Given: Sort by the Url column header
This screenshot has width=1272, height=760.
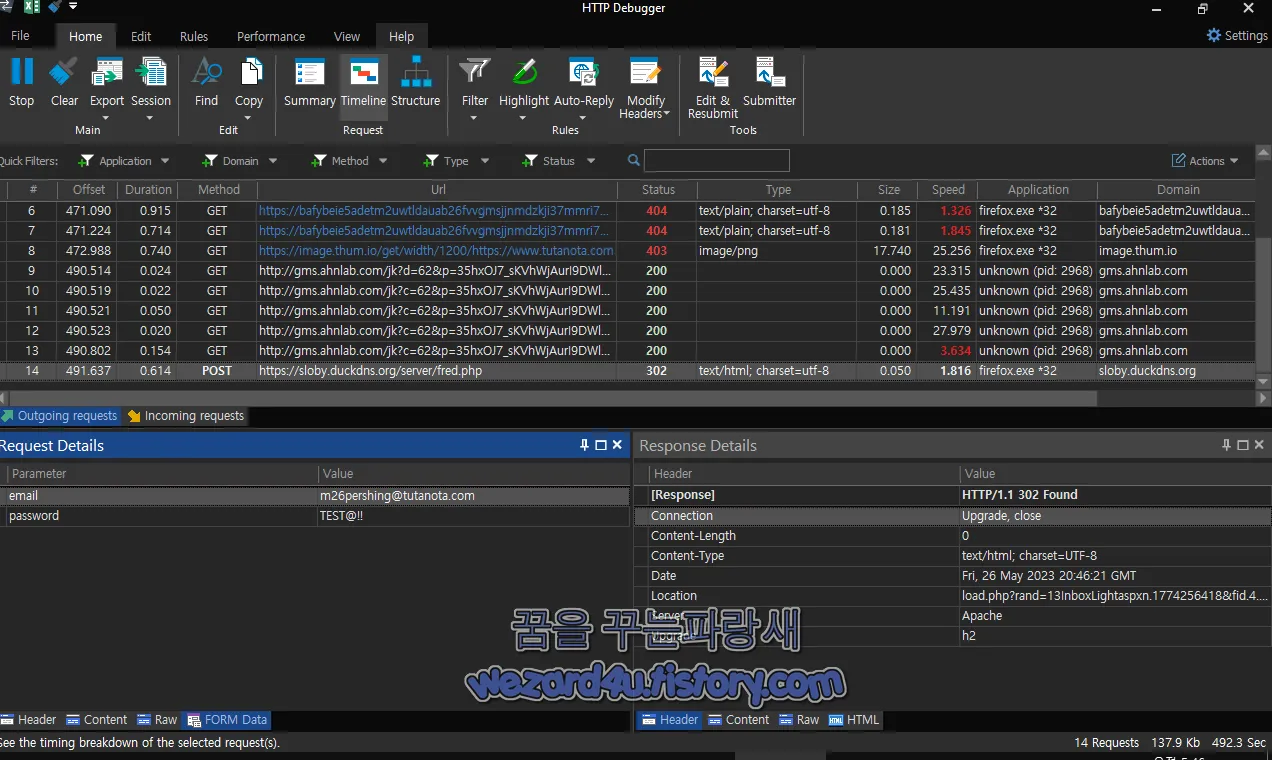Looking at the screenshot, I should pyautogui.click(x=438, y=190).
